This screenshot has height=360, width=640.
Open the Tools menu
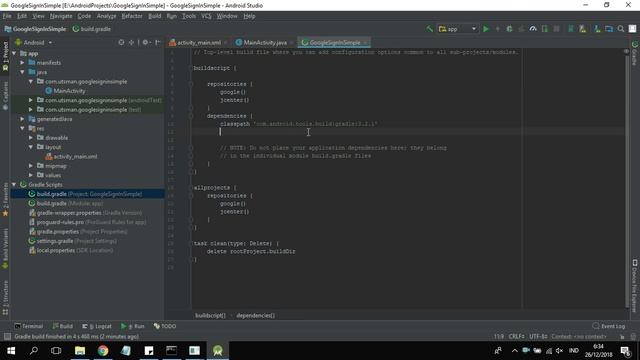click(x=189, y=16)
